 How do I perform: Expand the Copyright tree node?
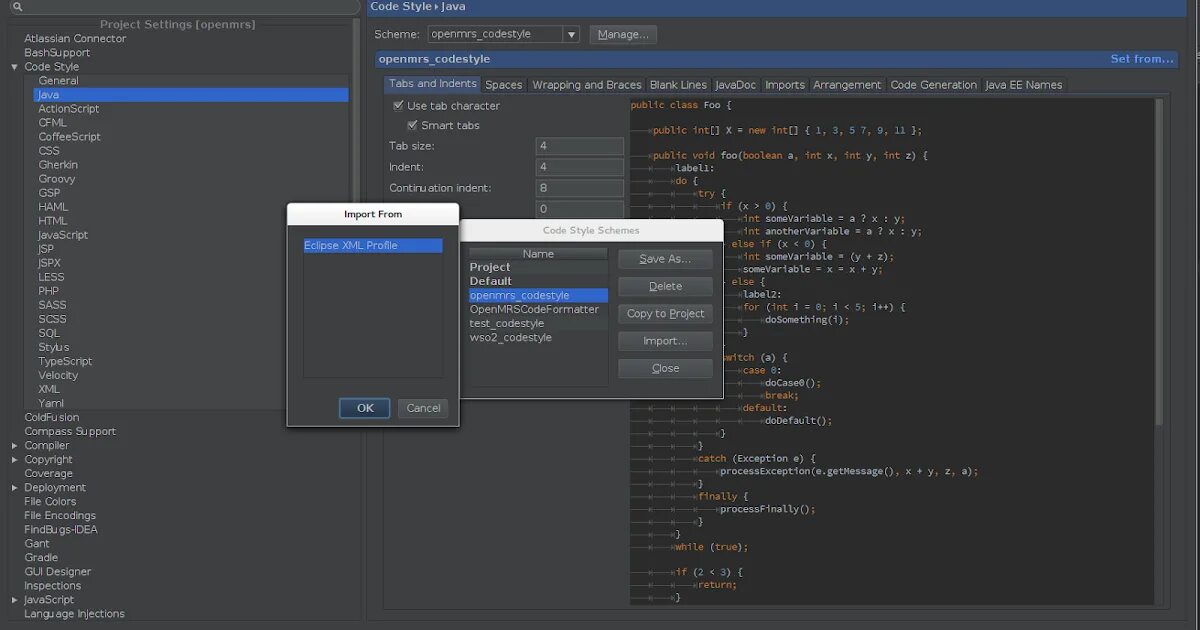coord(15,460)
